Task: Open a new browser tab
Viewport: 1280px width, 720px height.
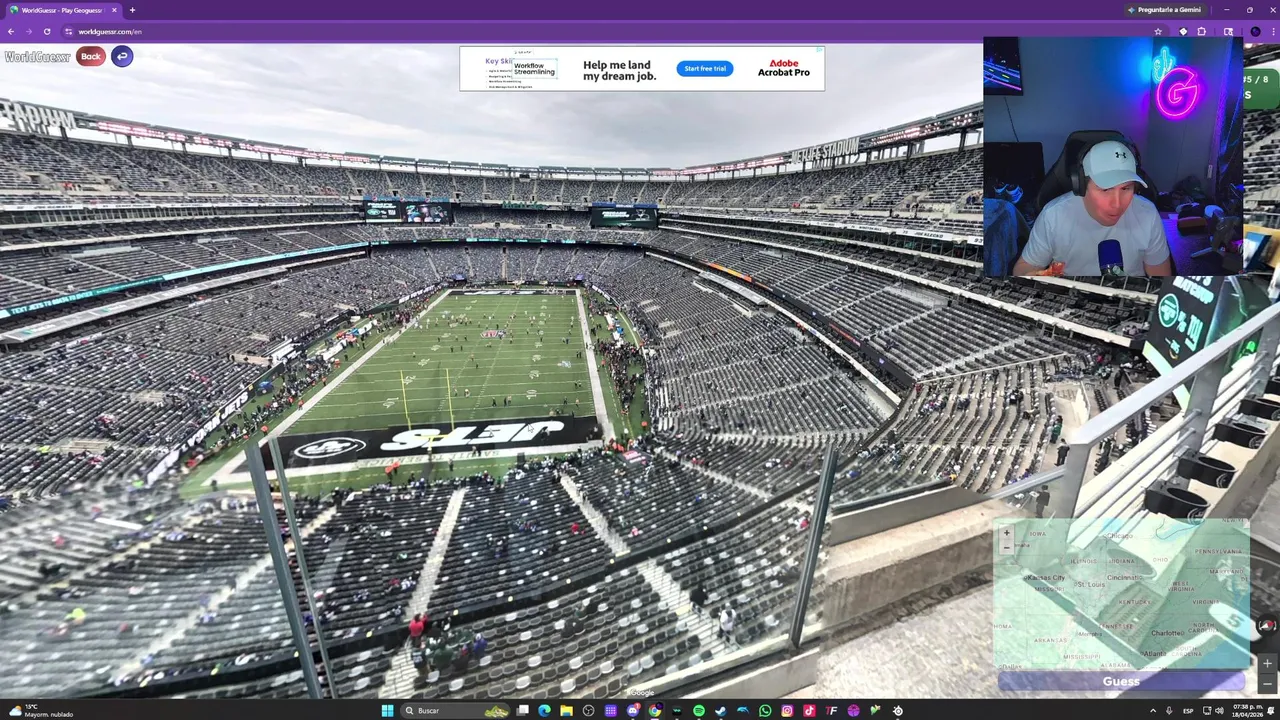Action: [132, 10]
